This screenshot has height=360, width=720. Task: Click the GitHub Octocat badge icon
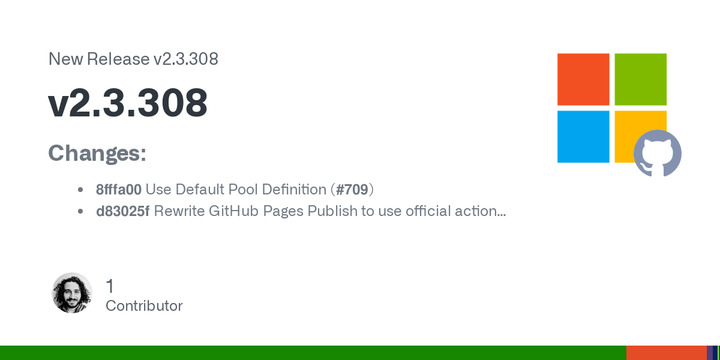pos(658,153)
